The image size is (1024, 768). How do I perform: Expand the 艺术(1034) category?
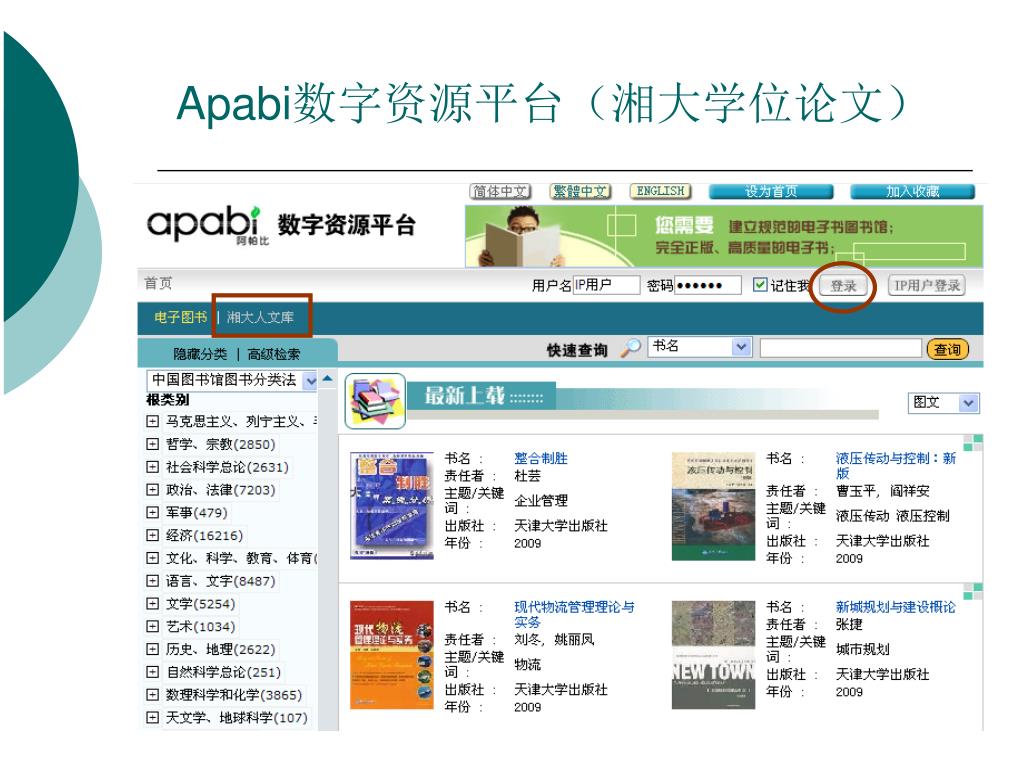152,626
